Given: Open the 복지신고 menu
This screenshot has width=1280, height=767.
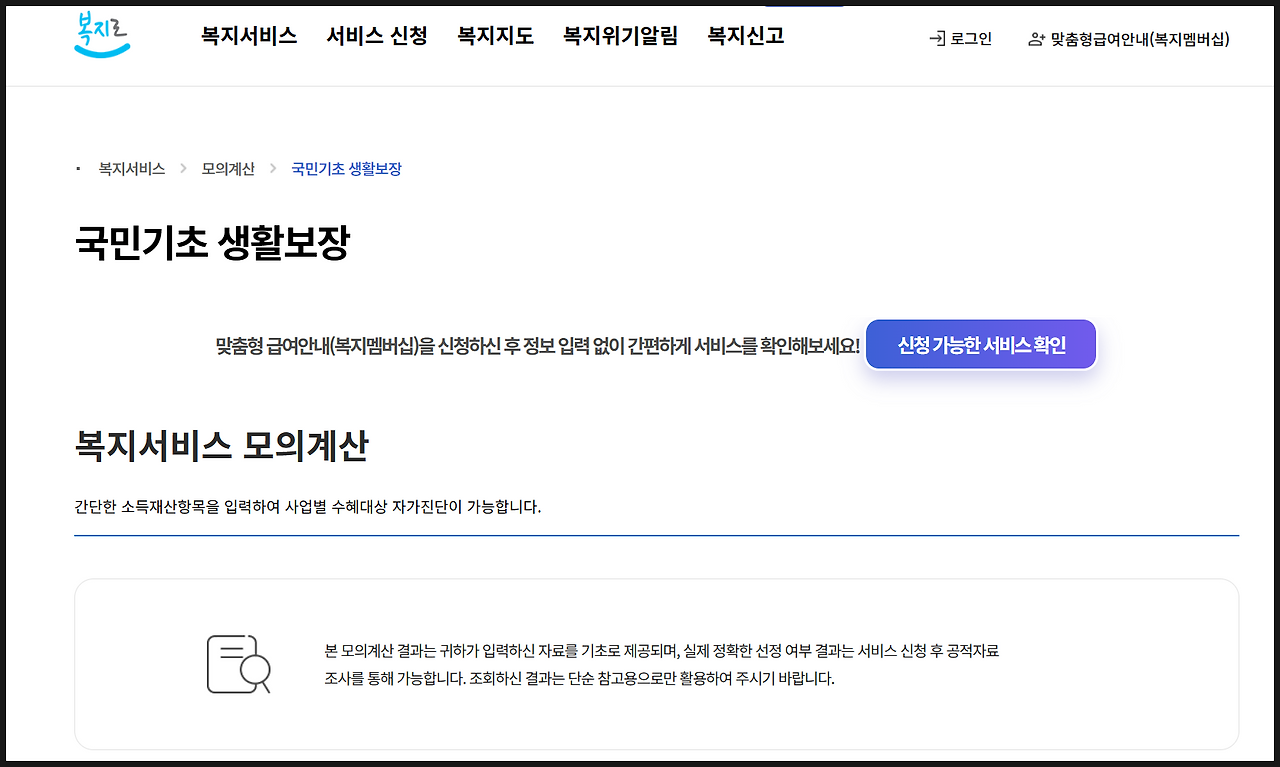Looking at the screenshot, I should [746, 37].
